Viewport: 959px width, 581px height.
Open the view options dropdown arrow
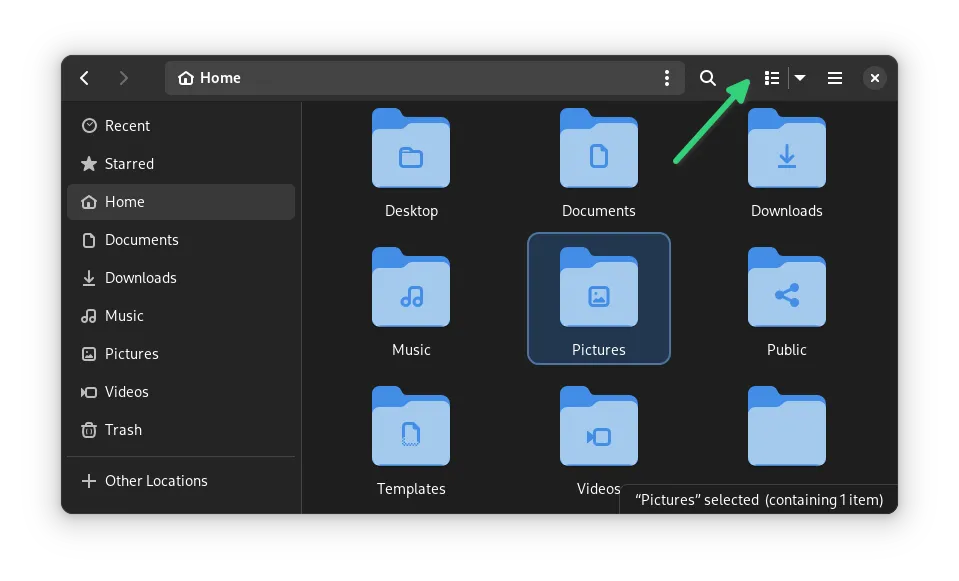800,78
